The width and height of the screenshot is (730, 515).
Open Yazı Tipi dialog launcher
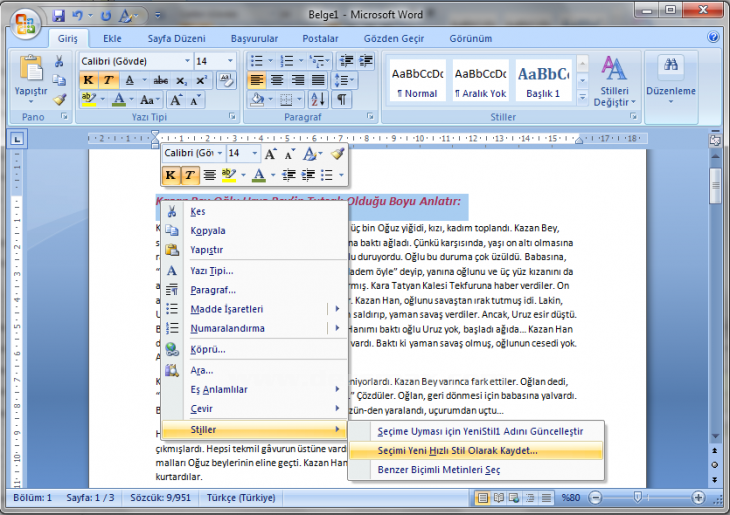point(232,116)
